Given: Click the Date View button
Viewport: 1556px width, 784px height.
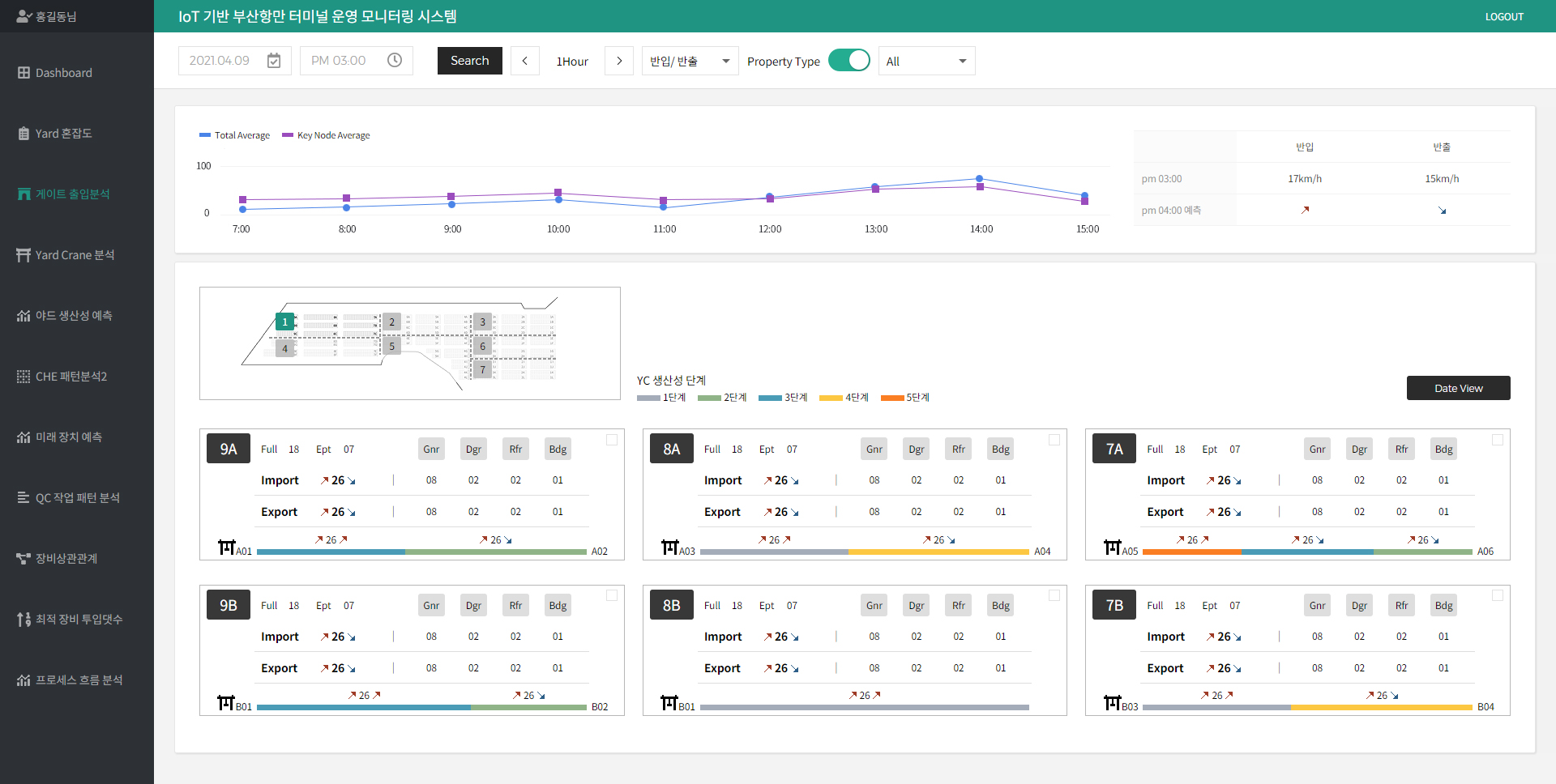Looking at the screenshot, I should coord(1458,388).
